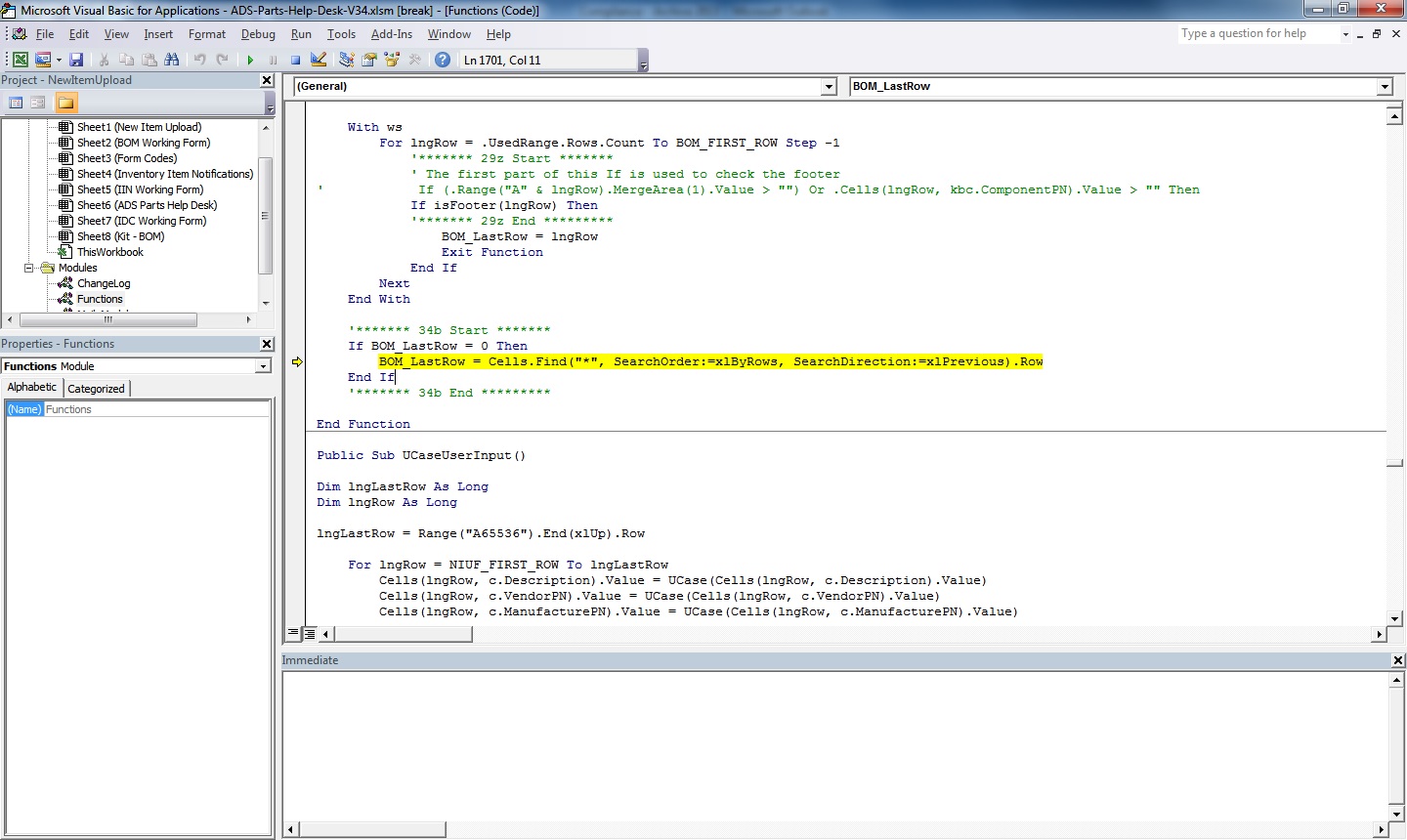The image size is (1407, 840).
Task: Open Visual Basic Help question mark icon
Action: point(443,60)
